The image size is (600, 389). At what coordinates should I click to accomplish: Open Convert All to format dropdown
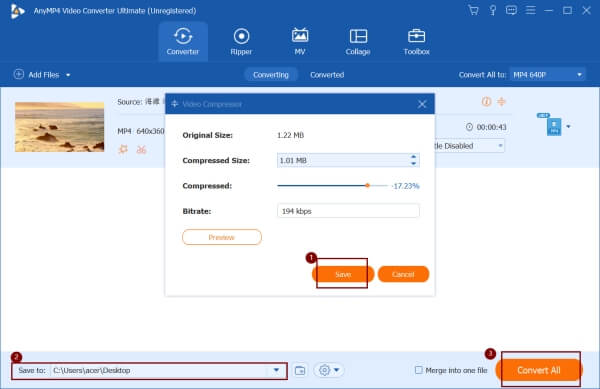(x=547, y=75)
